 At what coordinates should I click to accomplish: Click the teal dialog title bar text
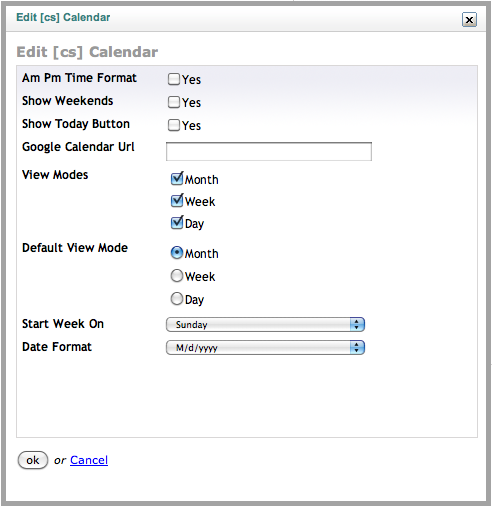(63, 17)
